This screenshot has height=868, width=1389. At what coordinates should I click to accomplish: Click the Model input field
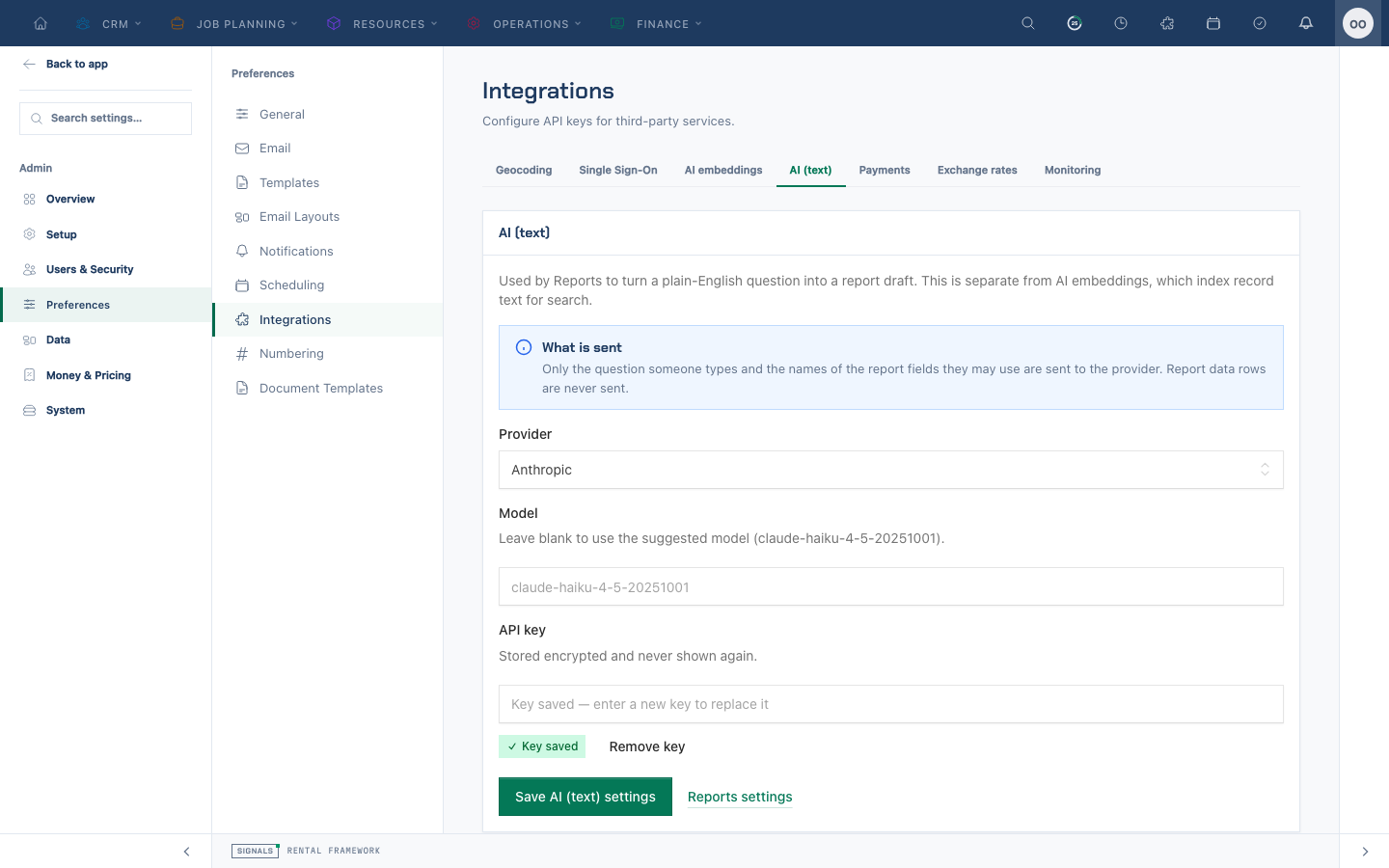(x=891, y=586)
